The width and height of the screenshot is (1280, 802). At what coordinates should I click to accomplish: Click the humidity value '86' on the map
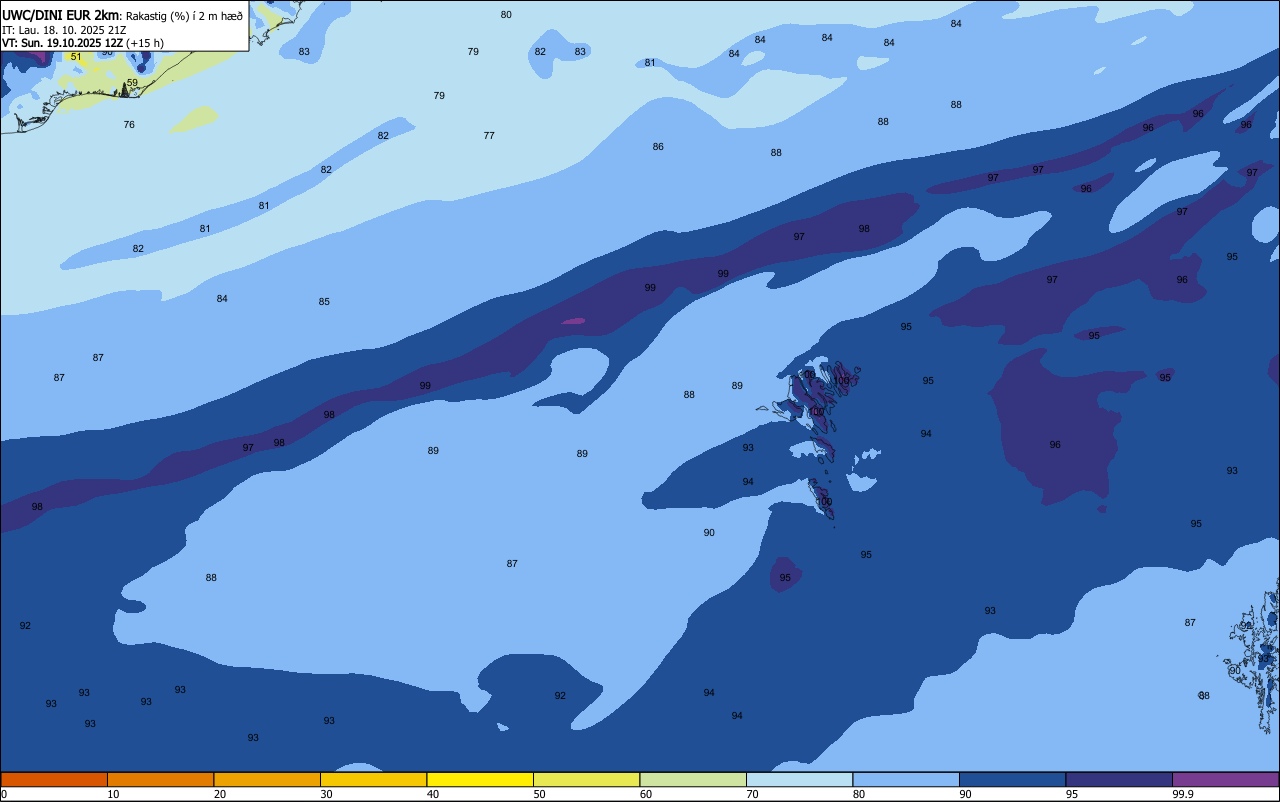point(658,147)
